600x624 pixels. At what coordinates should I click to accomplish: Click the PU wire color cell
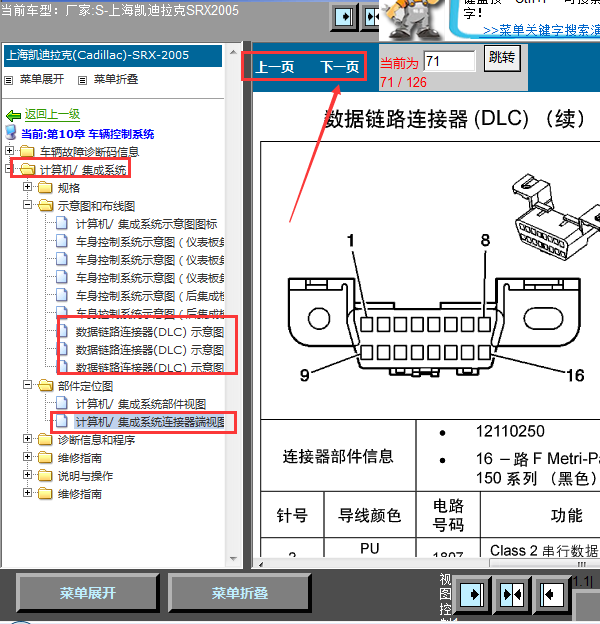point(370,548)
